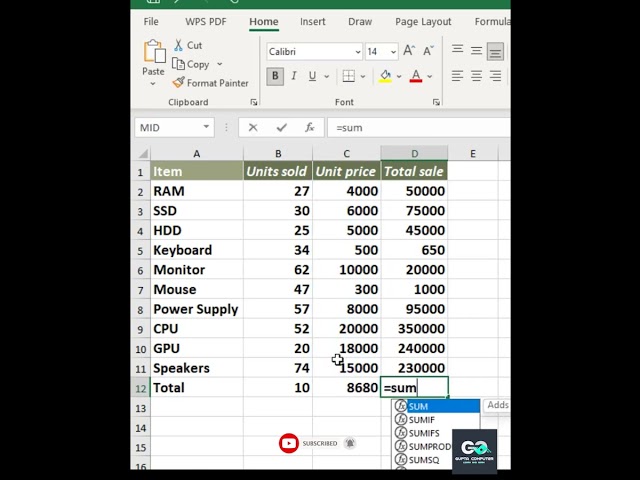Screen dimensions: 640x480
Task: Choose SUMSQ from the autocomplete list
Action: (x=423, y=460)
